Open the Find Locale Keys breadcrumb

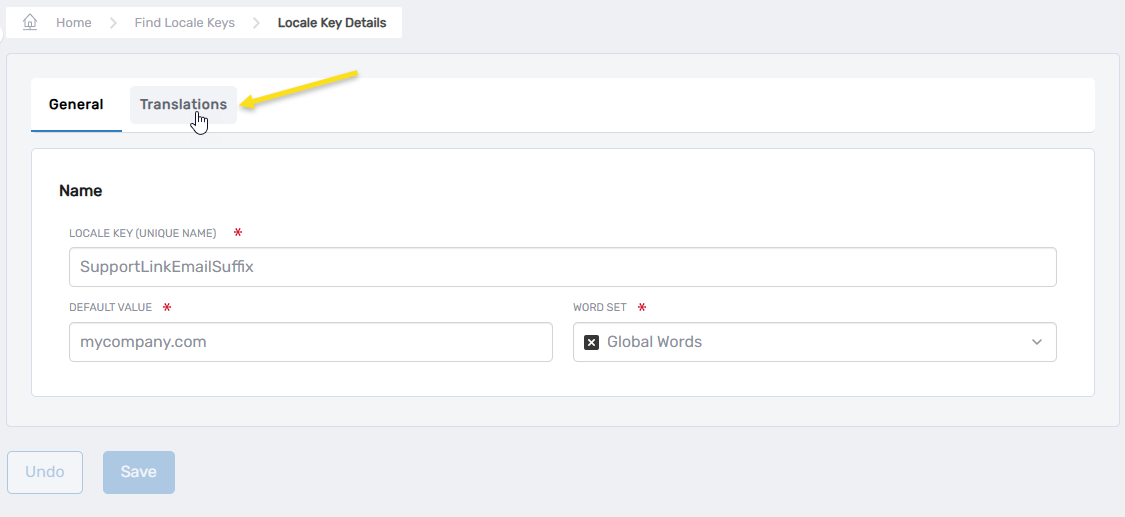click(x=184, y=23)
